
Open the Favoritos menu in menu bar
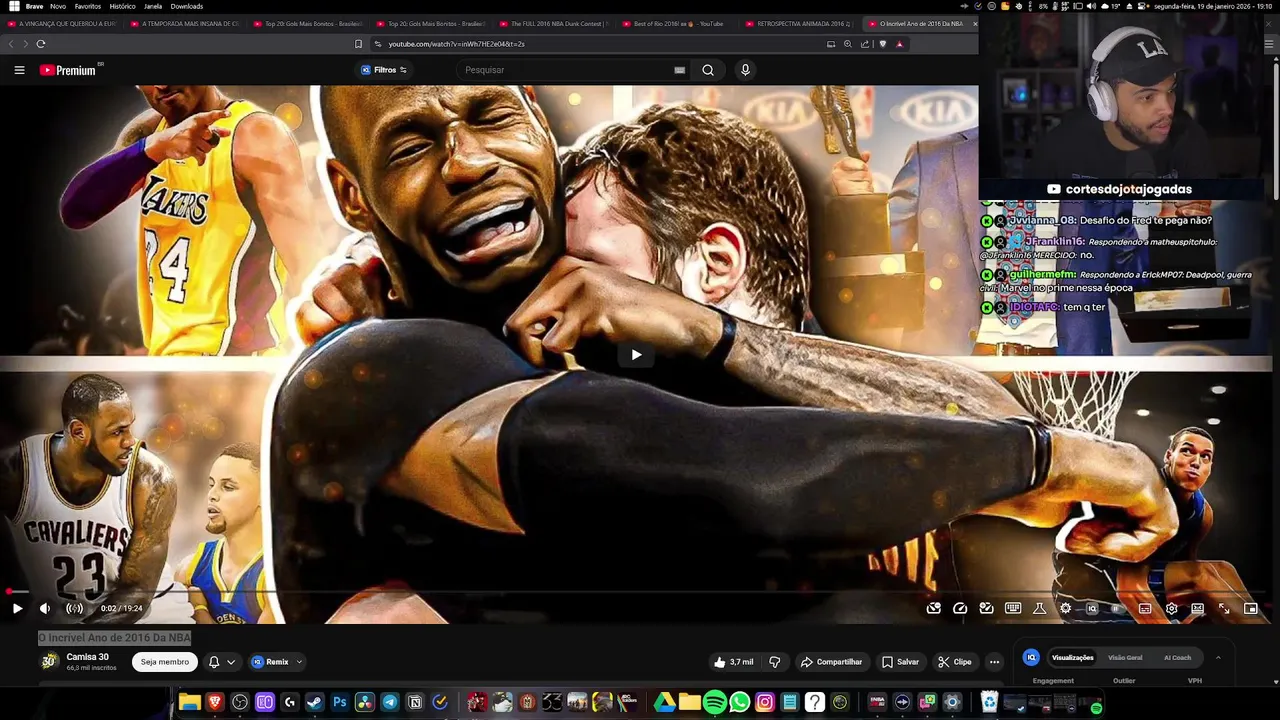88,6
